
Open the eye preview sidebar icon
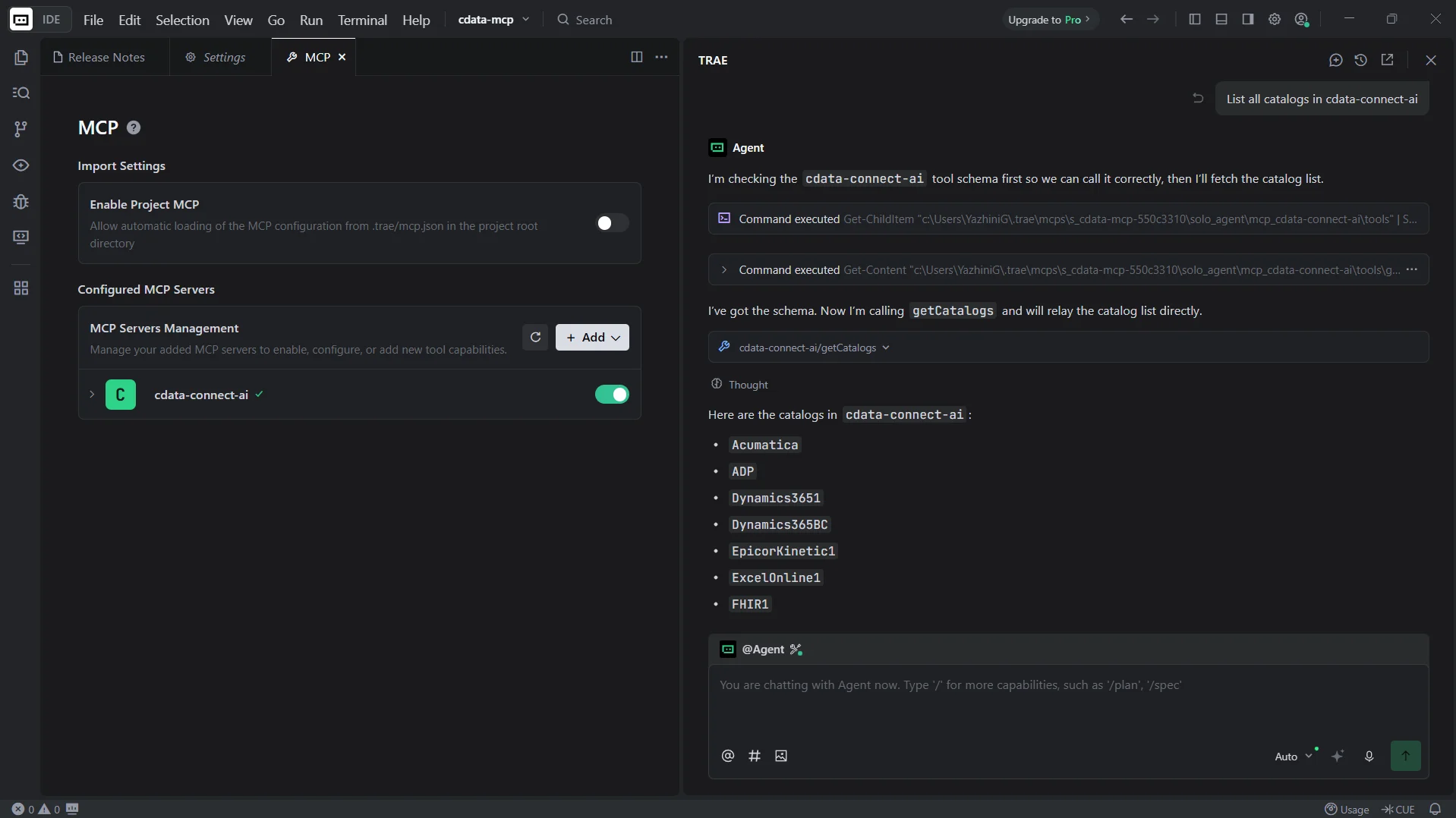[x=21, y=165]
